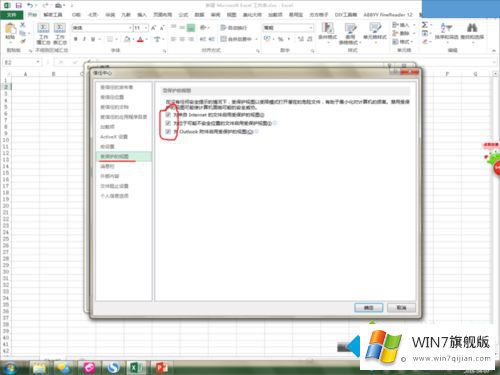
Task: Select row 10 header in the worksheet
Action: pos(6,140)
